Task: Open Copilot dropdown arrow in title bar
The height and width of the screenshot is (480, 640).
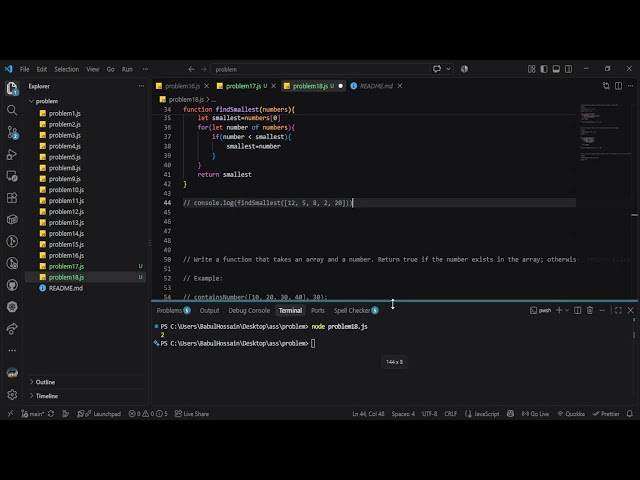Action: point(448,69)
